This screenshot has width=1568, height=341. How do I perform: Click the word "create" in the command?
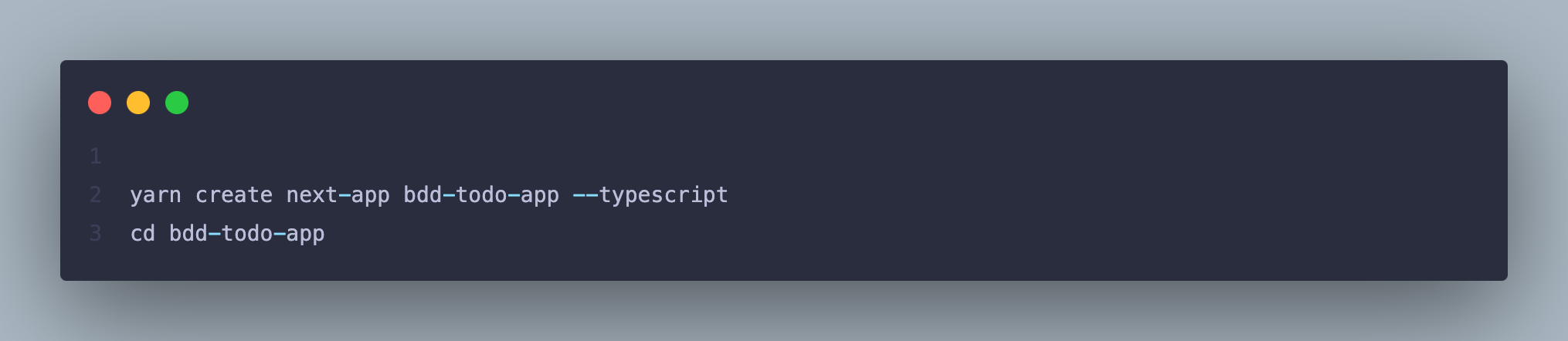[x=234, y=195]
